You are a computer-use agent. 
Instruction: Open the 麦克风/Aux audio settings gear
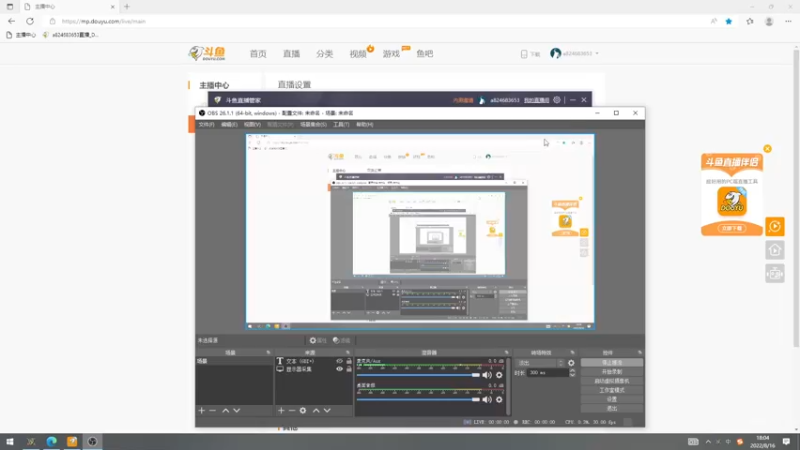coord(499,375)
